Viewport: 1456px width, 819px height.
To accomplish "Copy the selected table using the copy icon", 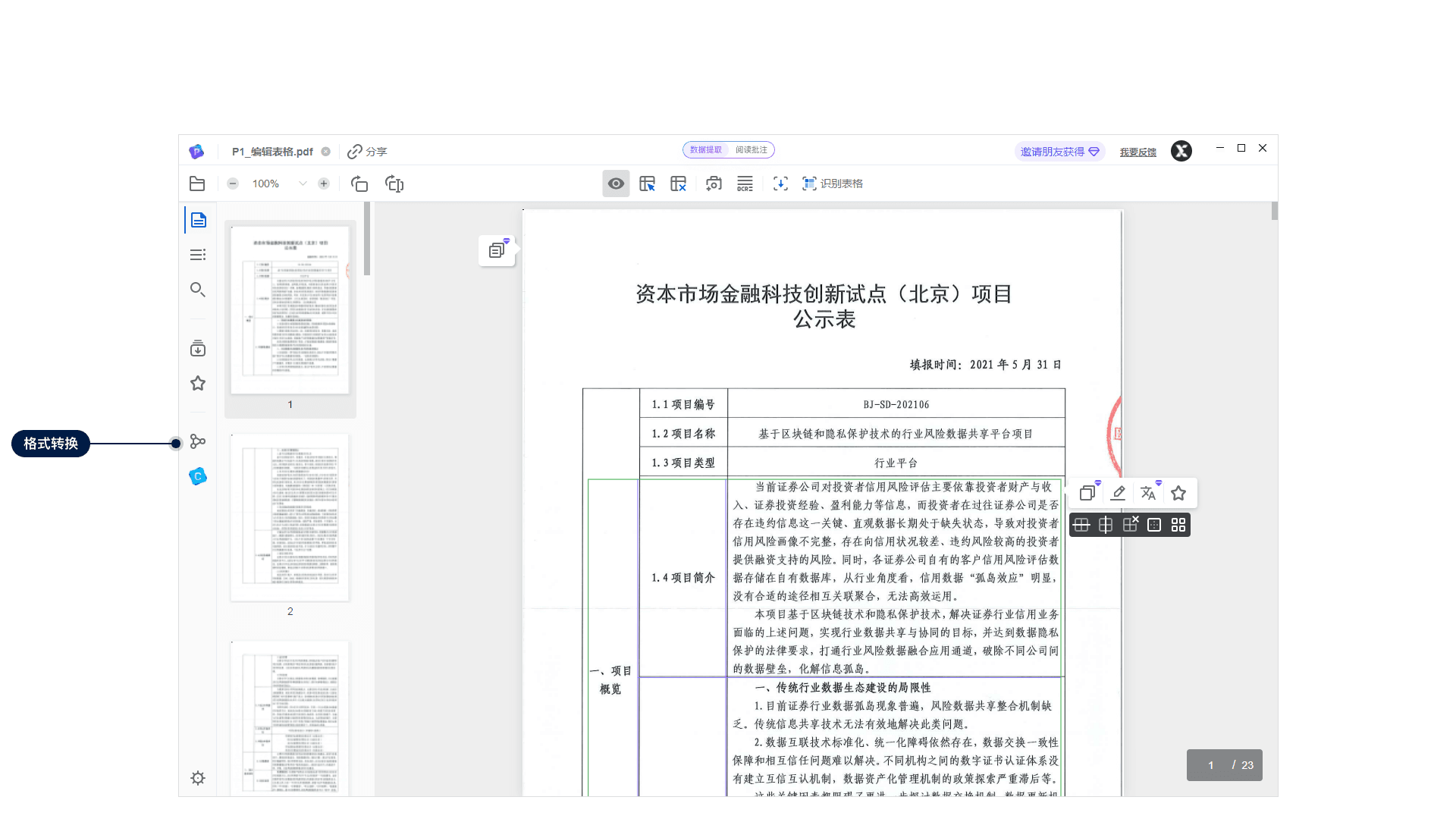I will tap(1087, 492).
